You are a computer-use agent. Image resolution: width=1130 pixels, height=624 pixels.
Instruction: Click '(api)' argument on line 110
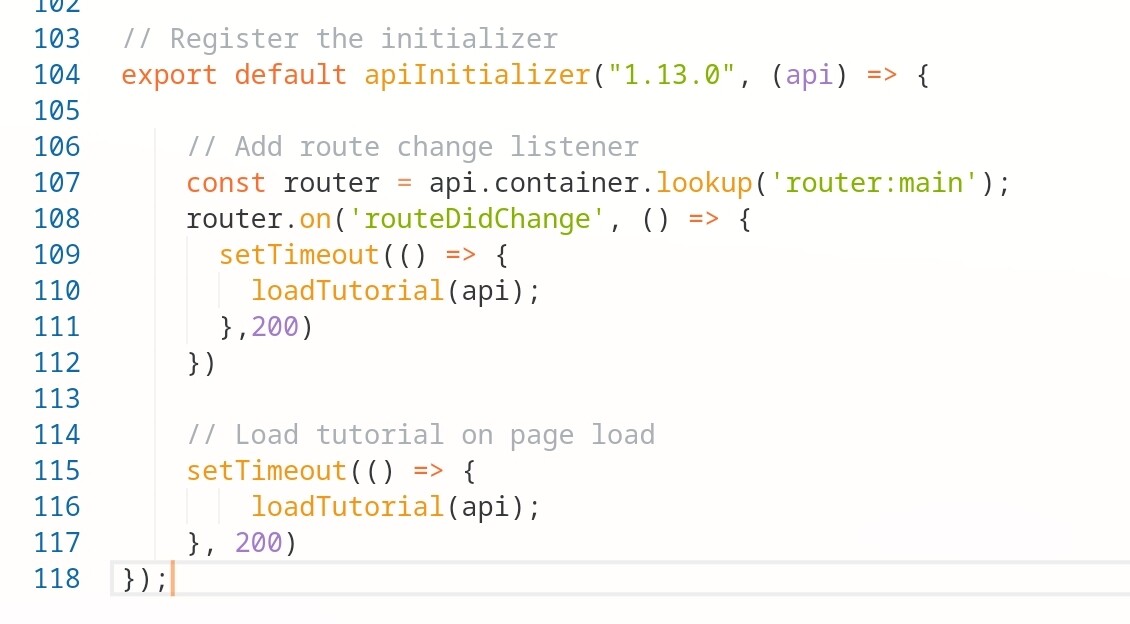pos(485,291)
